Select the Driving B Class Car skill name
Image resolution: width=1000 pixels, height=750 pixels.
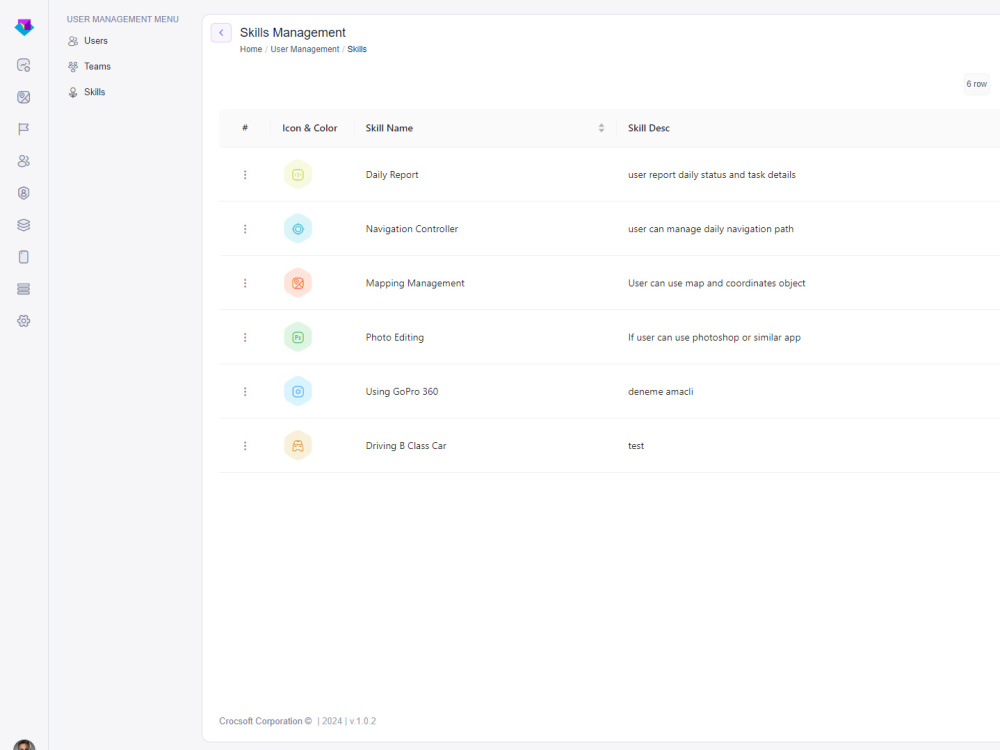pyautogui.click(x=406, y=446)
